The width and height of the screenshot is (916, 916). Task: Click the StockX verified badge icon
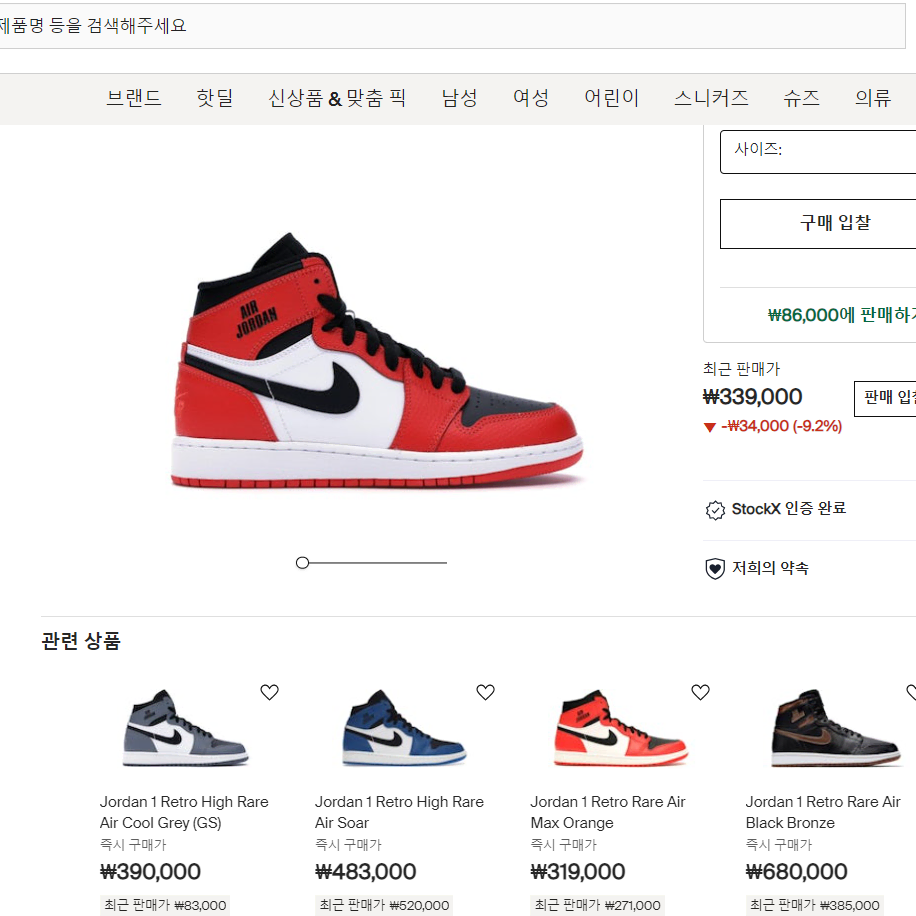click(x=715, y=510)
